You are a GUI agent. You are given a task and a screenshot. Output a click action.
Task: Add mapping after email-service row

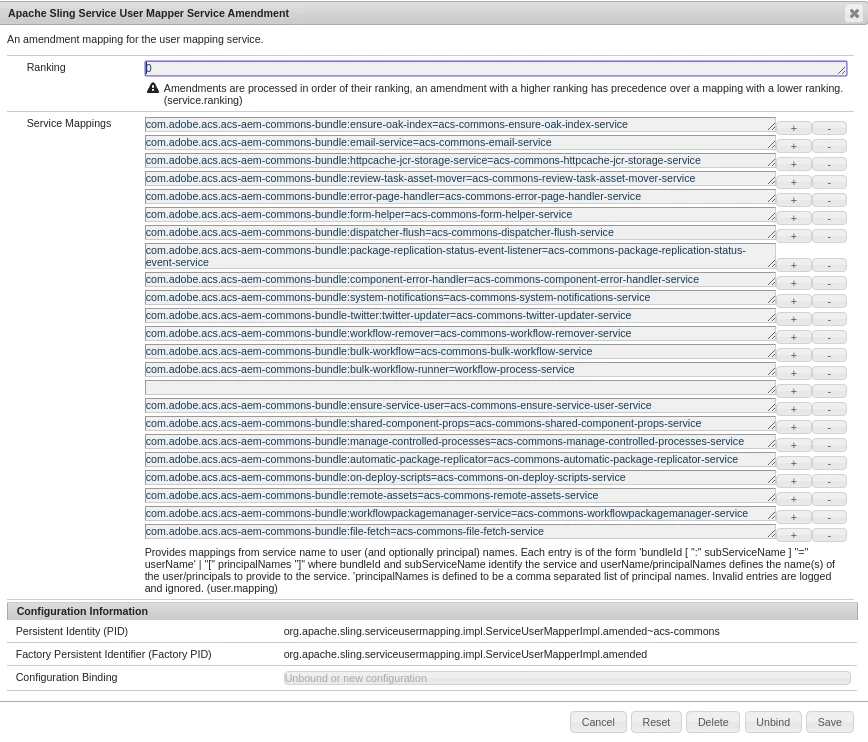[793, 146]
